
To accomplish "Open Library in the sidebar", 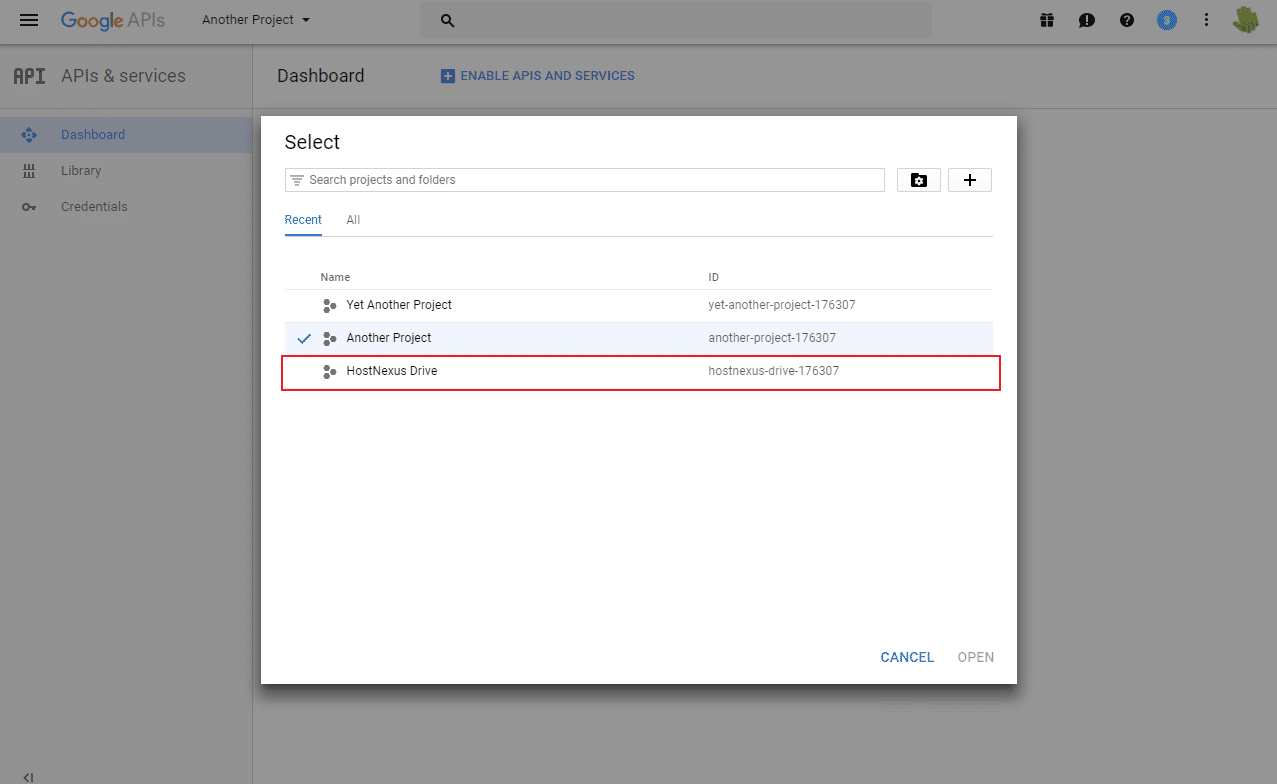I will [x=126, y=171].
